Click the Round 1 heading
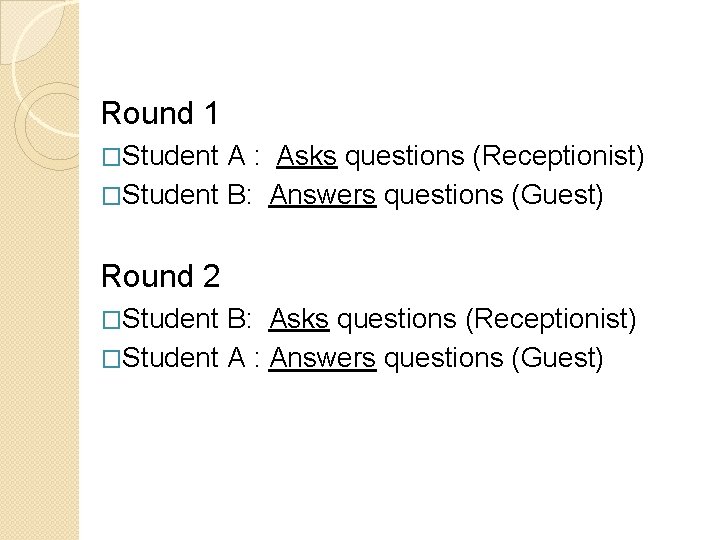This screenshot has width=720, height=540. 161,114
